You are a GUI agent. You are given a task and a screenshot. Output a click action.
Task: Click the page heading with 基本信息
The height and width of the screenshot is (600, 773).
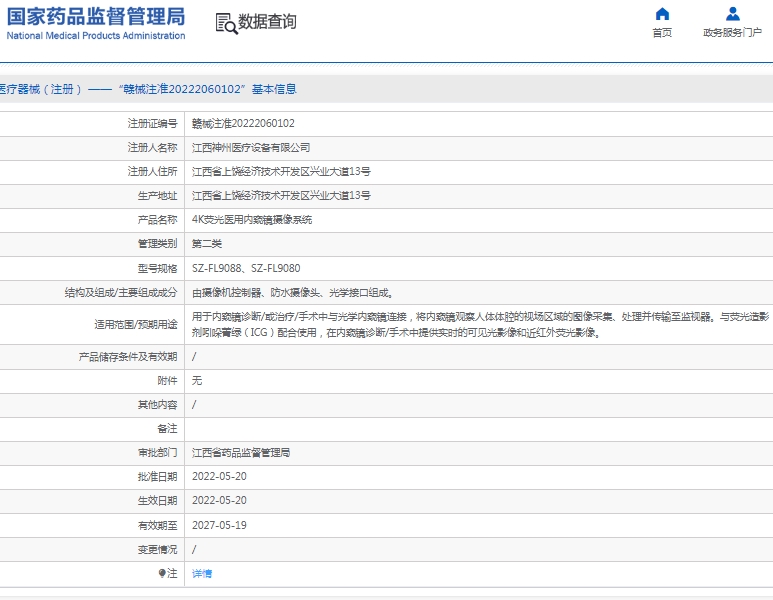click(148, 89)
